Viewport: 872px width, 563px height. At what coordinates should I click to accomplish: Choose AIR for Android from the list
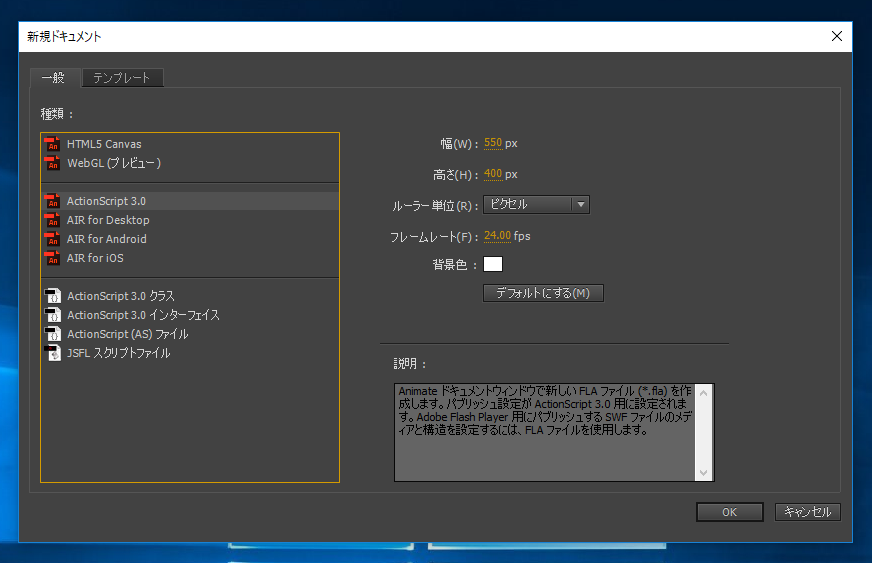[x=190, y=239]
